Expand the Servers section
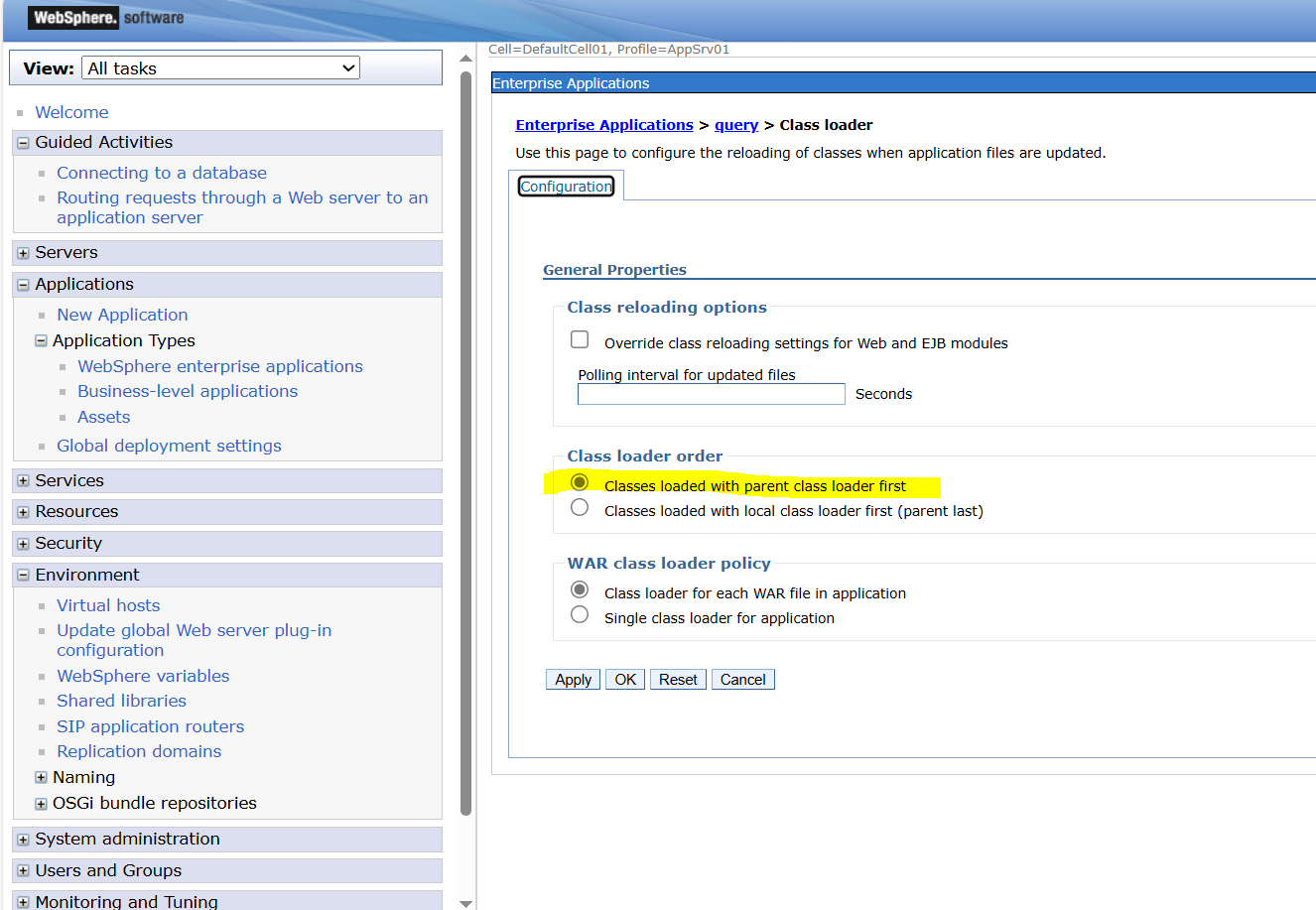This screenshot has height=910, width=1316. [x=23, y=253]
